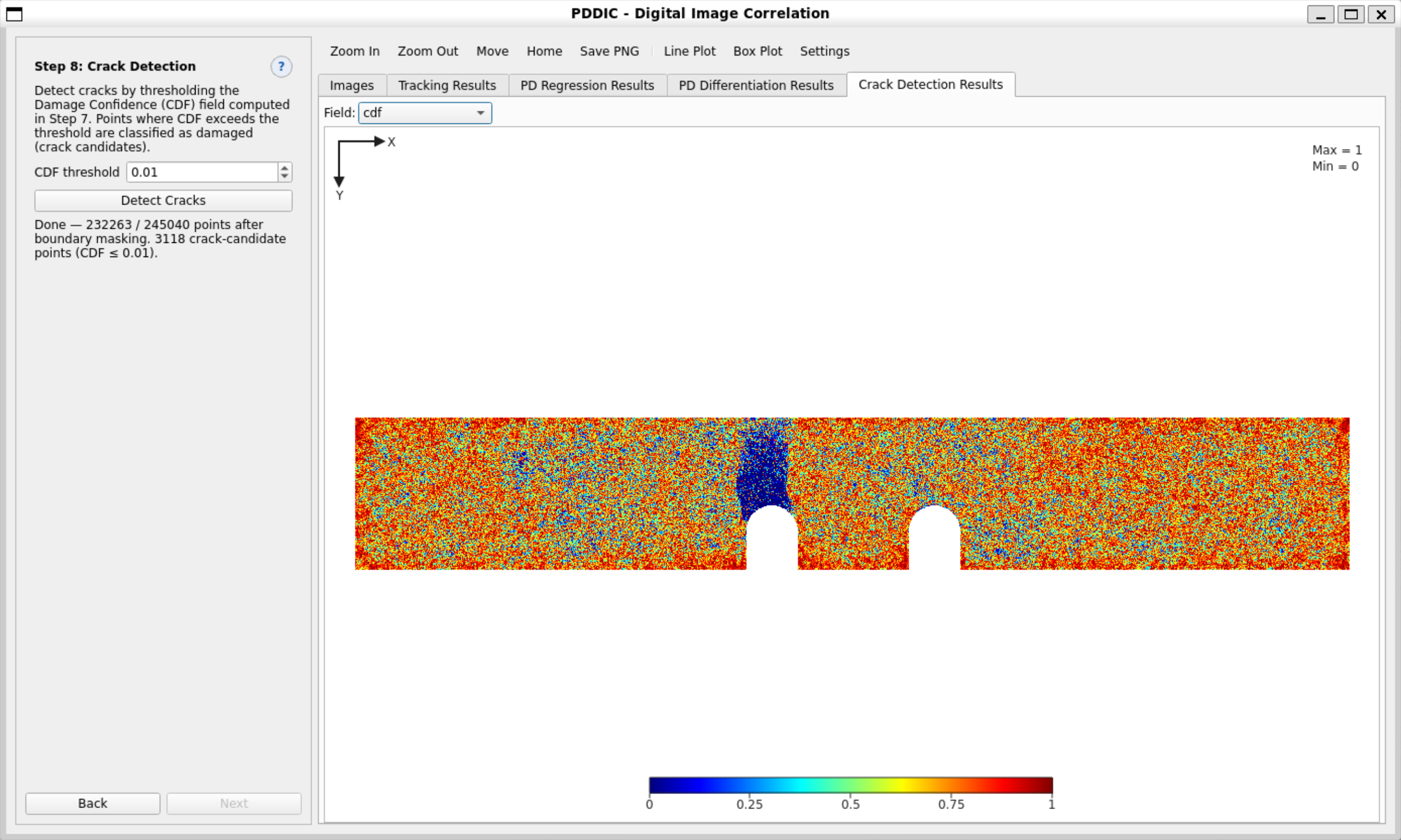Select the Move tool
This screenshot has width=1401, height=840.
(492, 51)
